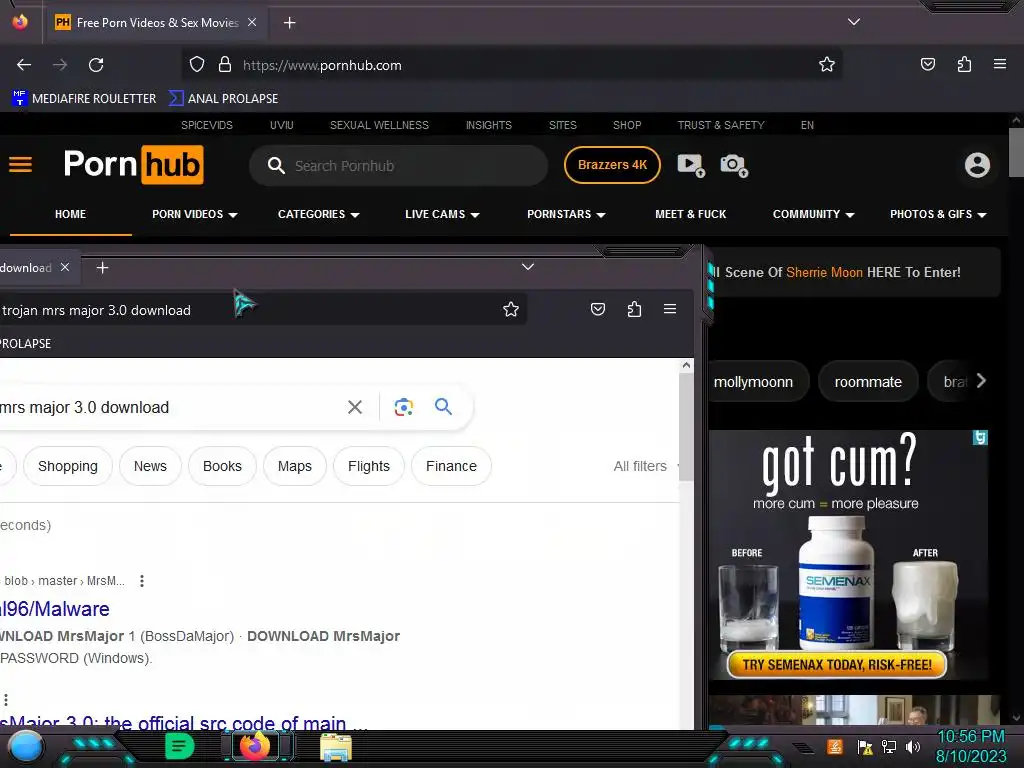This screenshot has height=768, width=1024.
Task: Select the News filter chip
Action: 150,466
